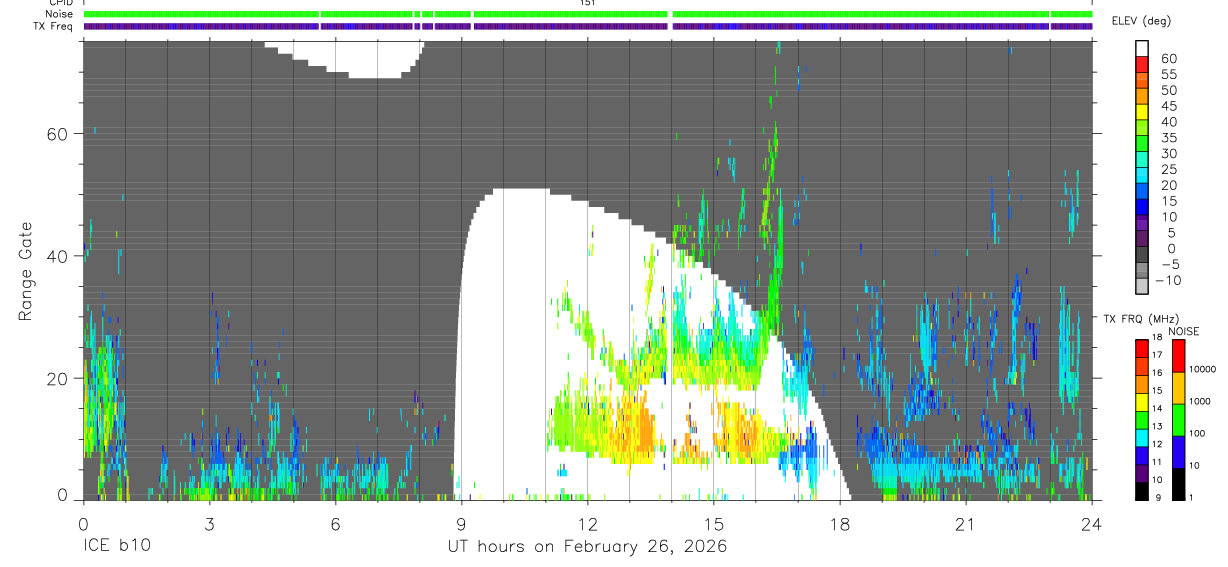Select the purple TX FRQ swatch between 10 and 11
Viewport: 1228px width, 567px height.
coord(1141,472)
